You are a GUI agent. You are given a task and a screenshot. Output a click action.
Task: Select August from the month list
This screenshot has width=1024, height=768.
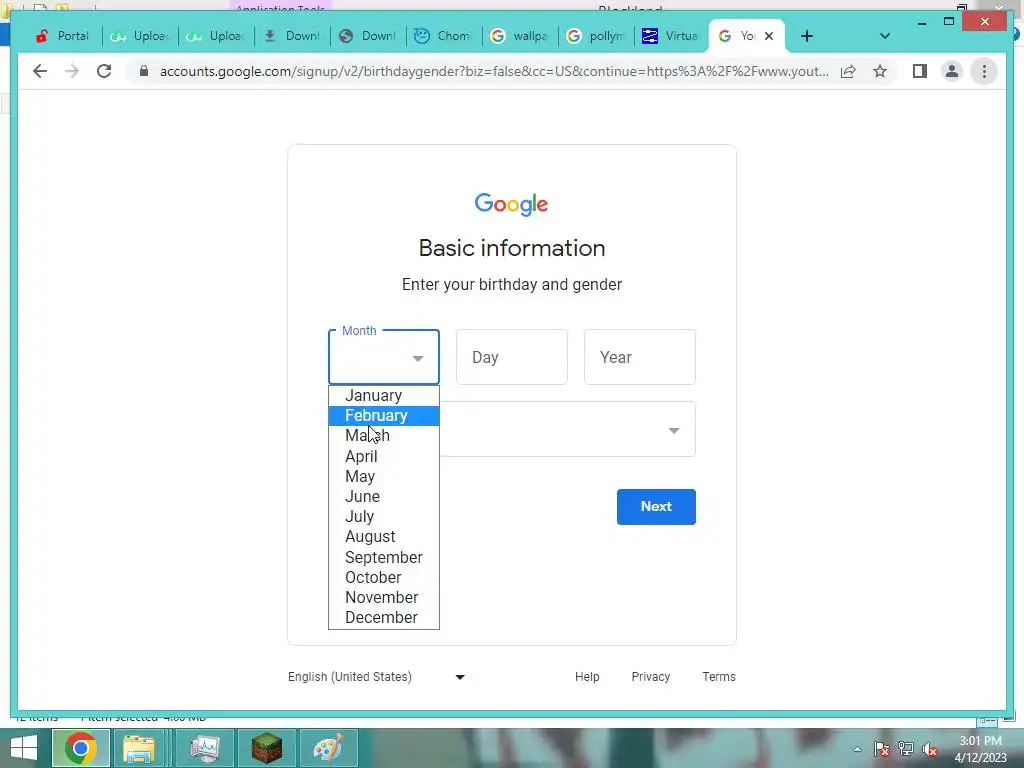[x=384, y=537]
